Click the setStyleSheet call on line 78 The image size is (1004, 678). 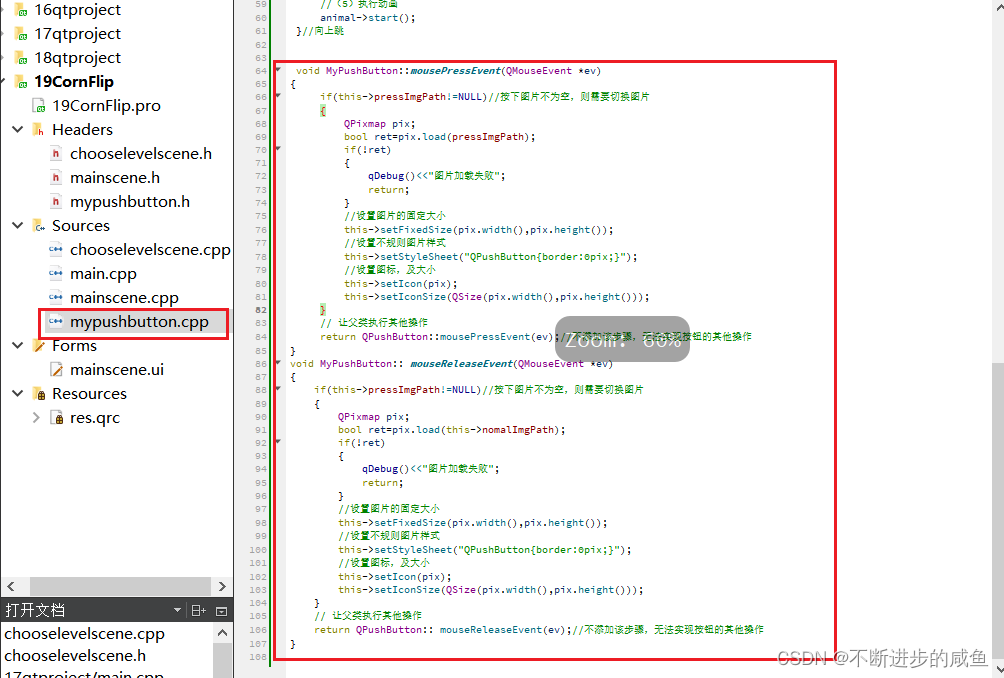point(490,257)
